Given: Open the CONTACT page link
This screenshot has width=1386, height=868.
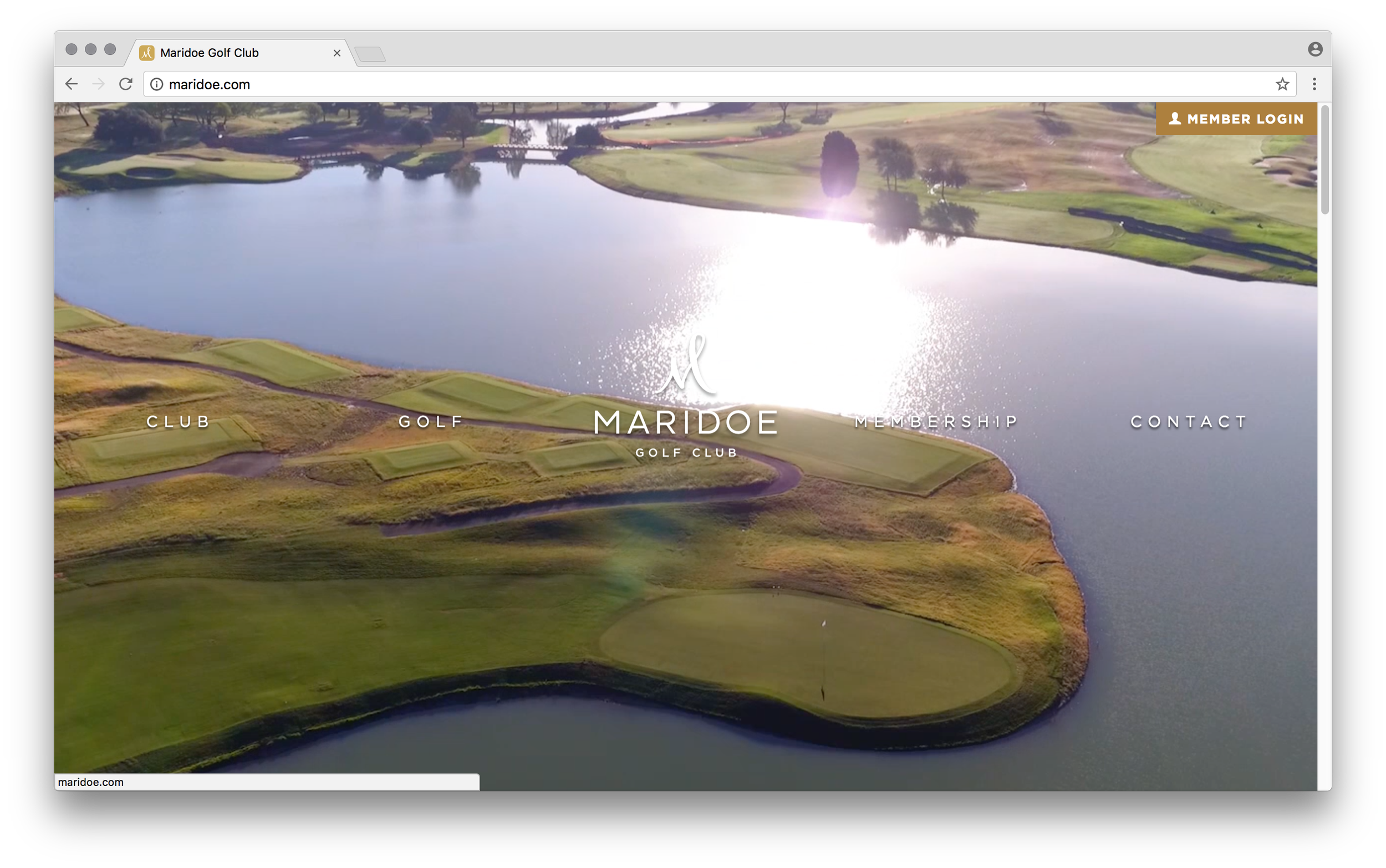Looking at the screenshot, I should (1188, 422).
